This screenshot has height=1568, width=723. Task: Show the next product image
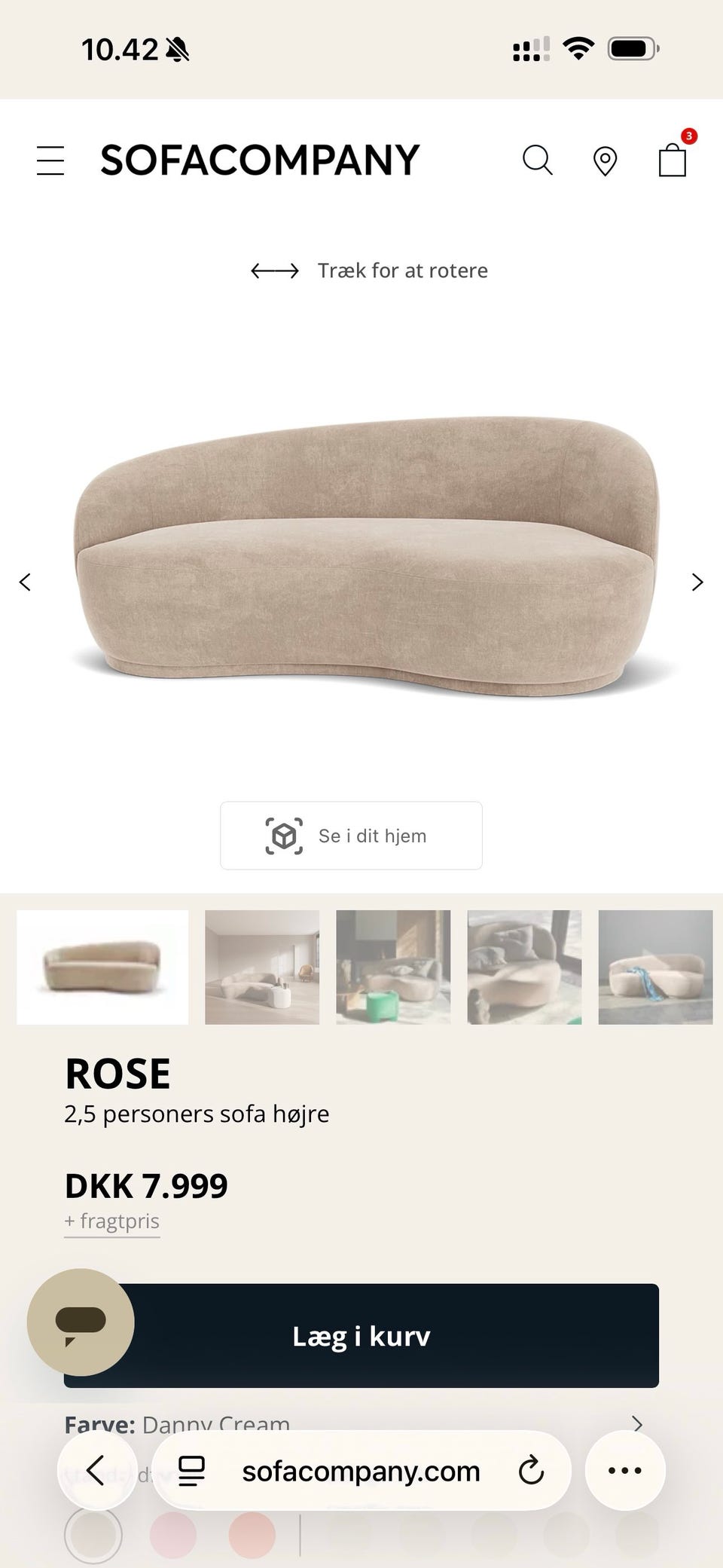pyautogui.click(x=697, y=582)
